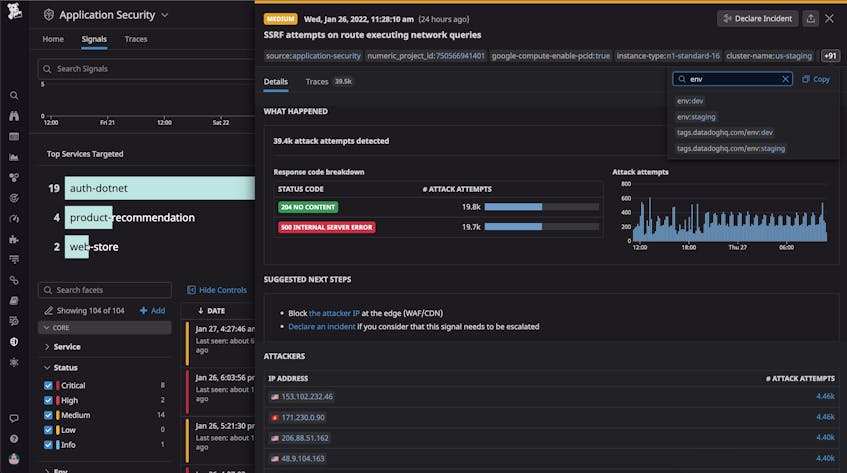Click the chain-link icon in sidebar
847x473 pixels.
(x=14, y=280)
